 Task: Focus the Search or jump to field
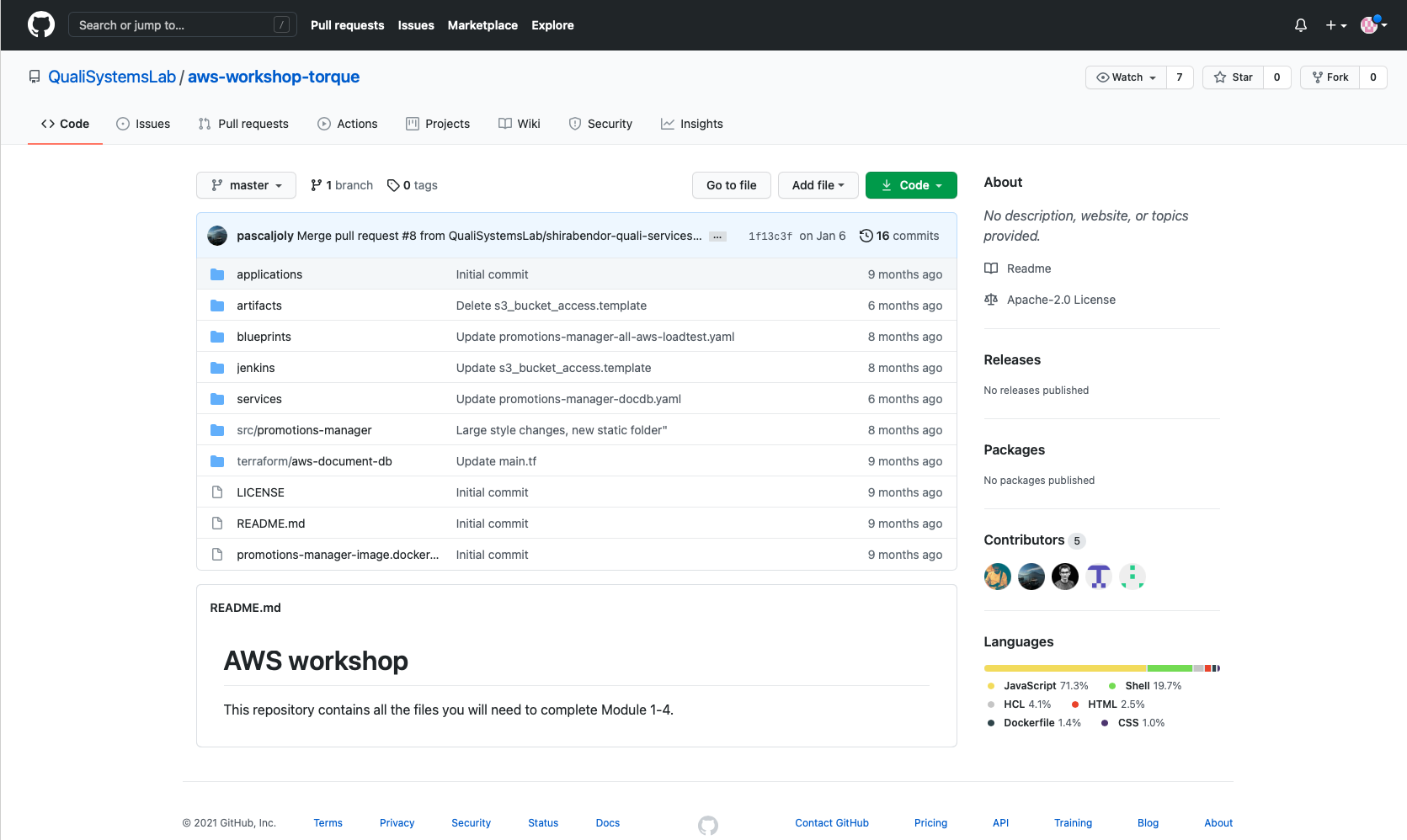[x=183, y=25]
